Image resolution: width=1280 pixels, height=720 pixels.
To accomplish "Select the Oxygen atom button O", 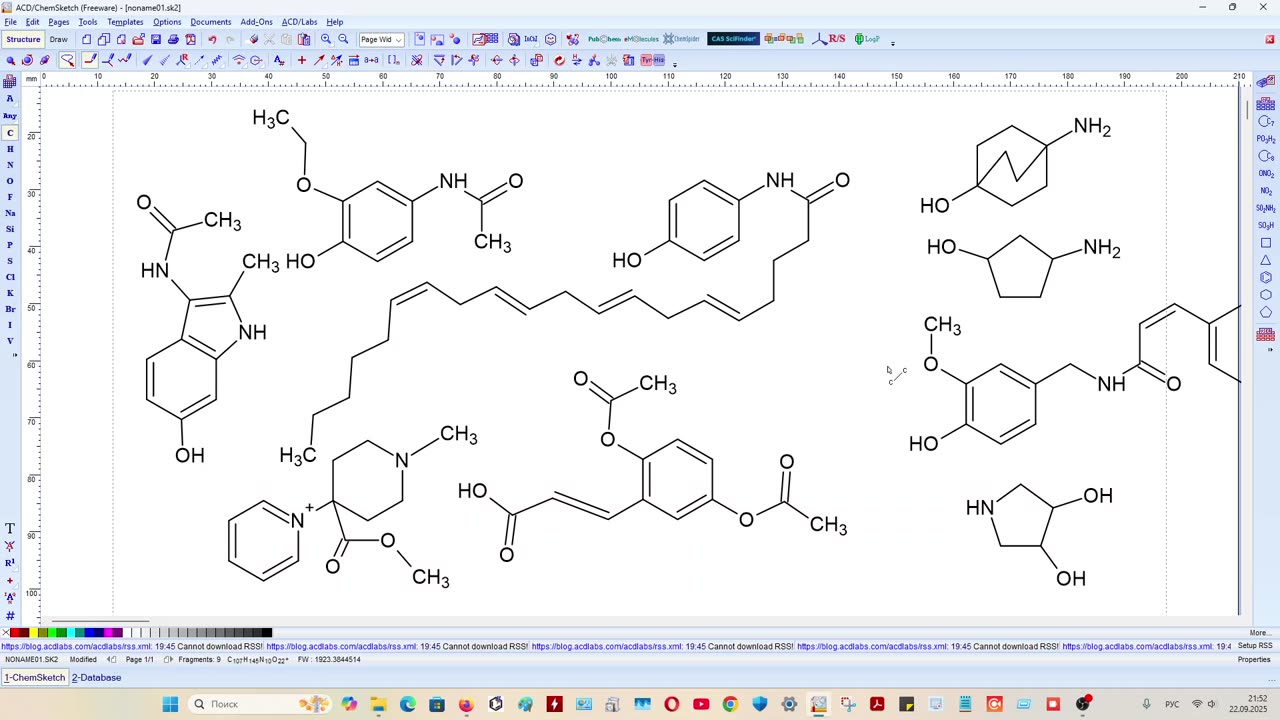I will [x=10, y=181].
